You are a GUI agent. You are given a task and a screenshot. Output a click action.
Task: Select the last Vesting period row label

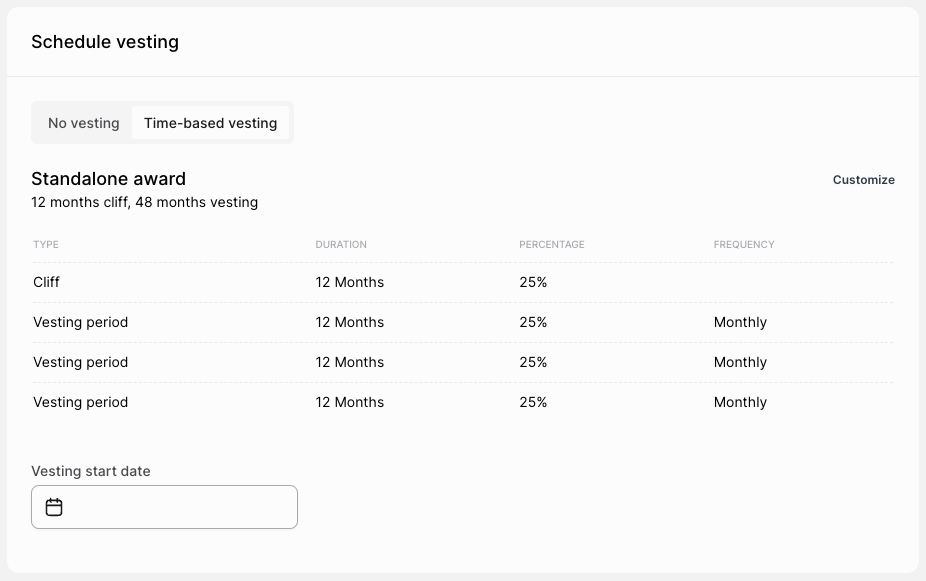pyautogui.click(x=80, y=402)
